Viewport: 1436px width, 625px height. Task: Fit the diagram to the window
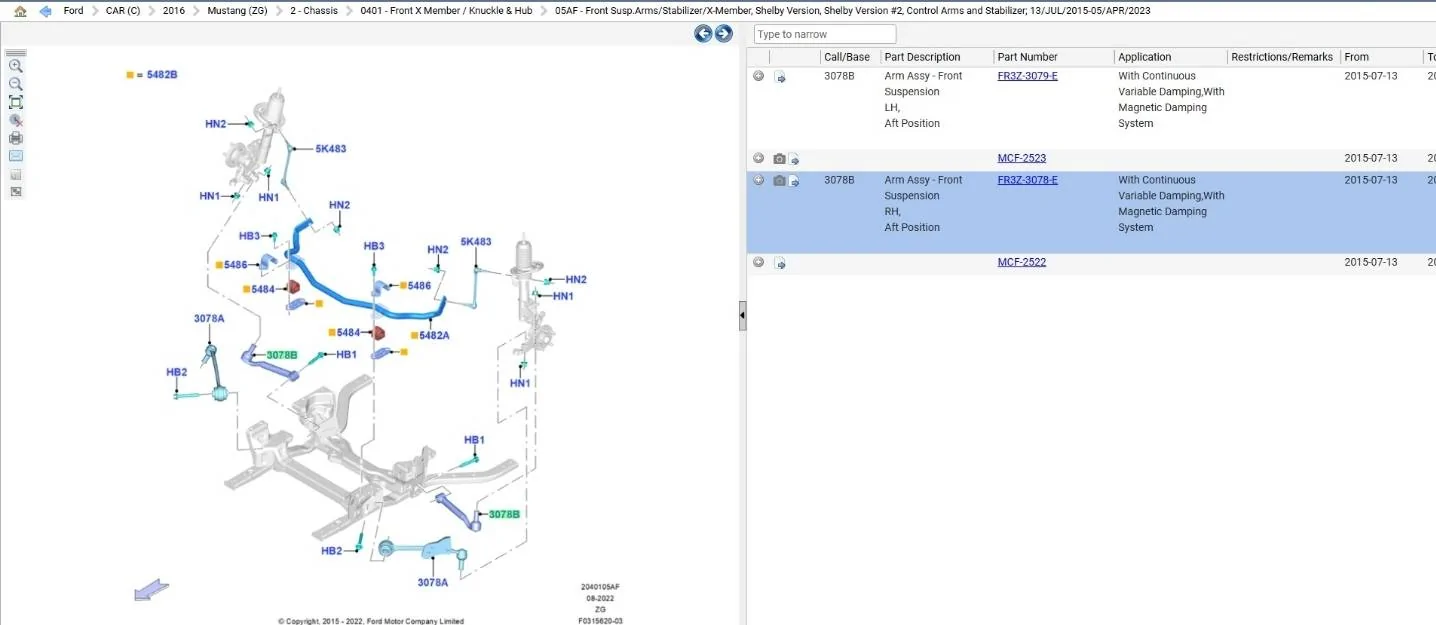16,102
